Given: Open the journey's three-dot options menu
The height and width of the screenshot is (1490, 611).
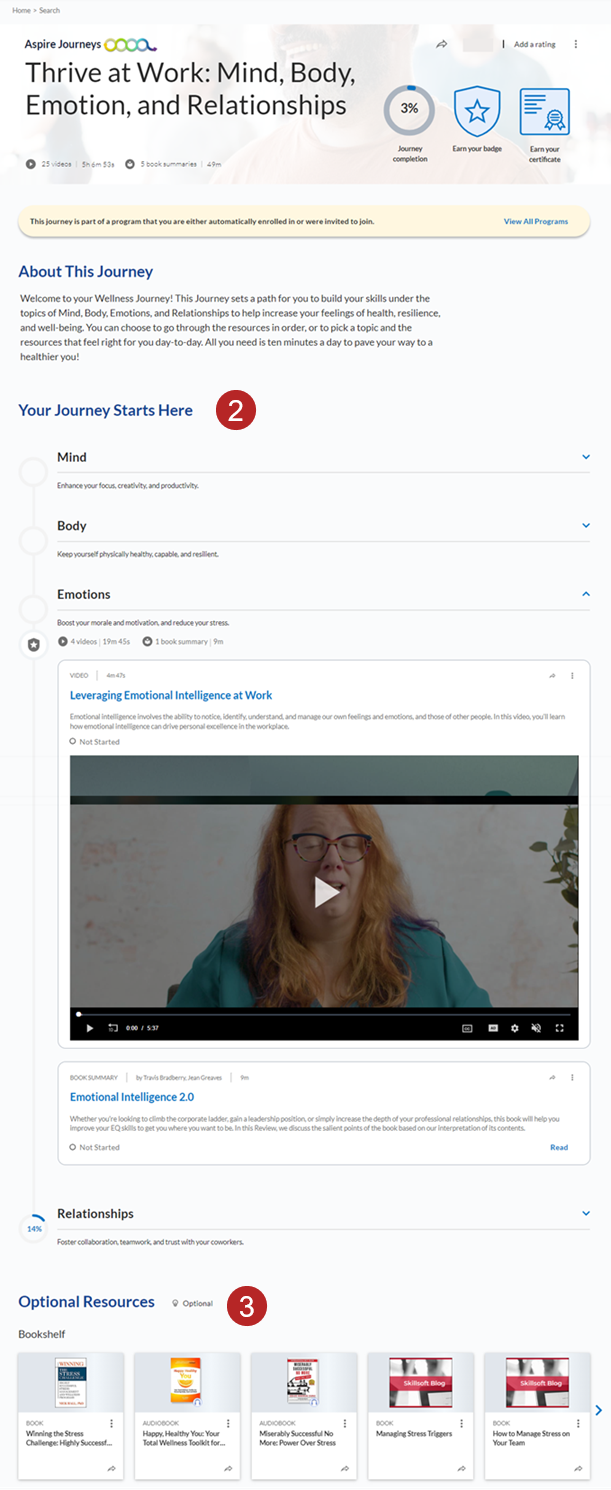Looking at the screenshot, I should coord(576,45).
